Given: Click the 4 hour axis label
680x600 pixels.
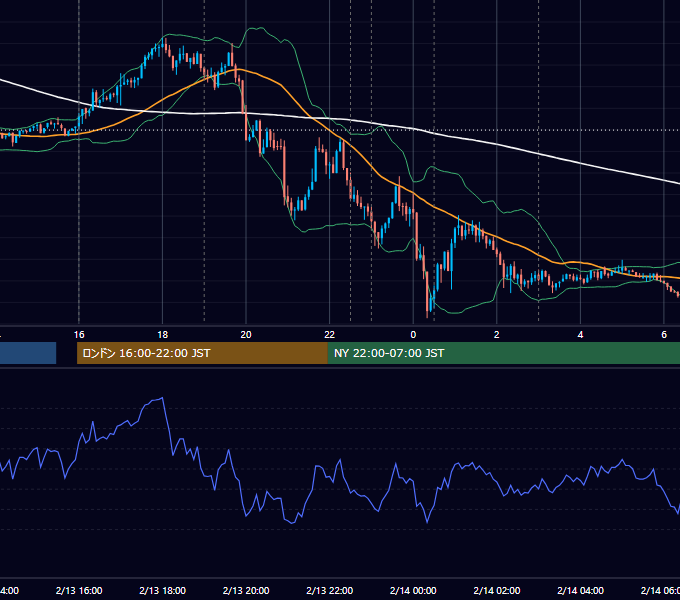Looking at the screenshot, I should click(x=580, y=334).
